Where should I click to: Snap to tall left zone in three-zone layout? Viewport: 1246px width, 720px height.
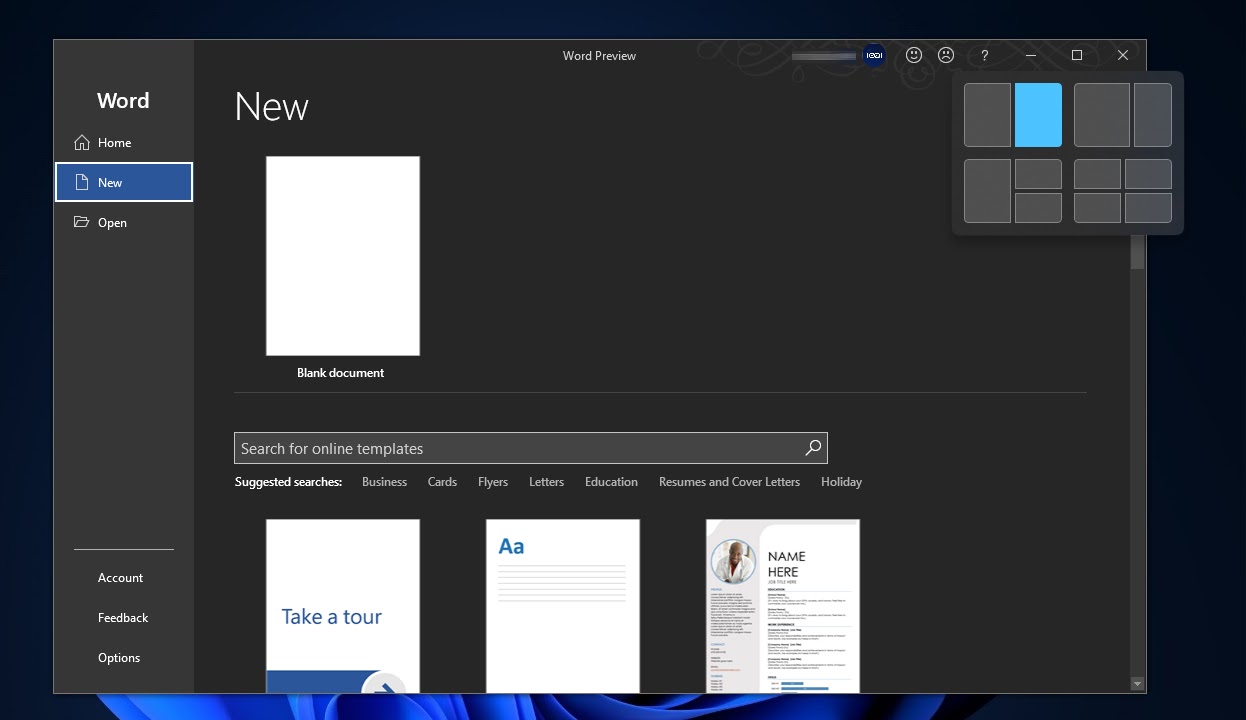pos(987,191)
